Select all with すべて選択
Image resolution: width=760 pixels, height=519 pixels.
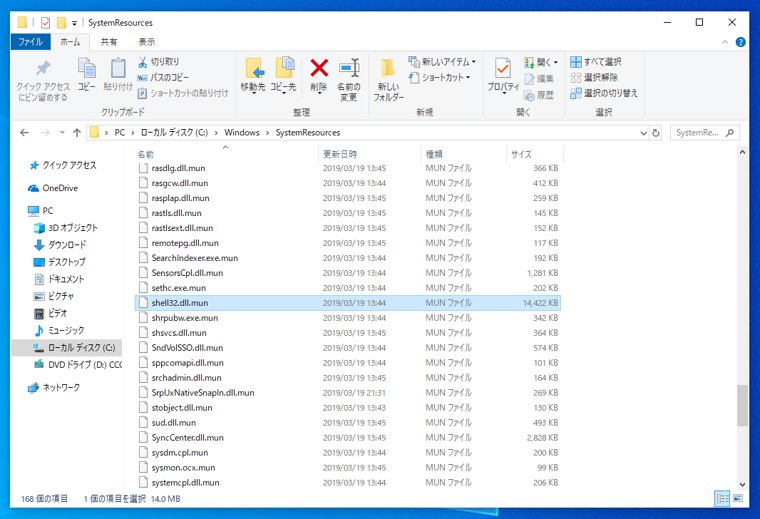596,62
